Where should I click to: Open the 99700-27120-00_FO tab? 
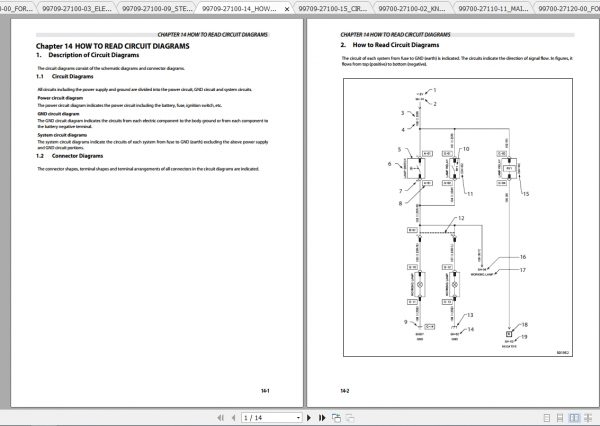[568, 8]
